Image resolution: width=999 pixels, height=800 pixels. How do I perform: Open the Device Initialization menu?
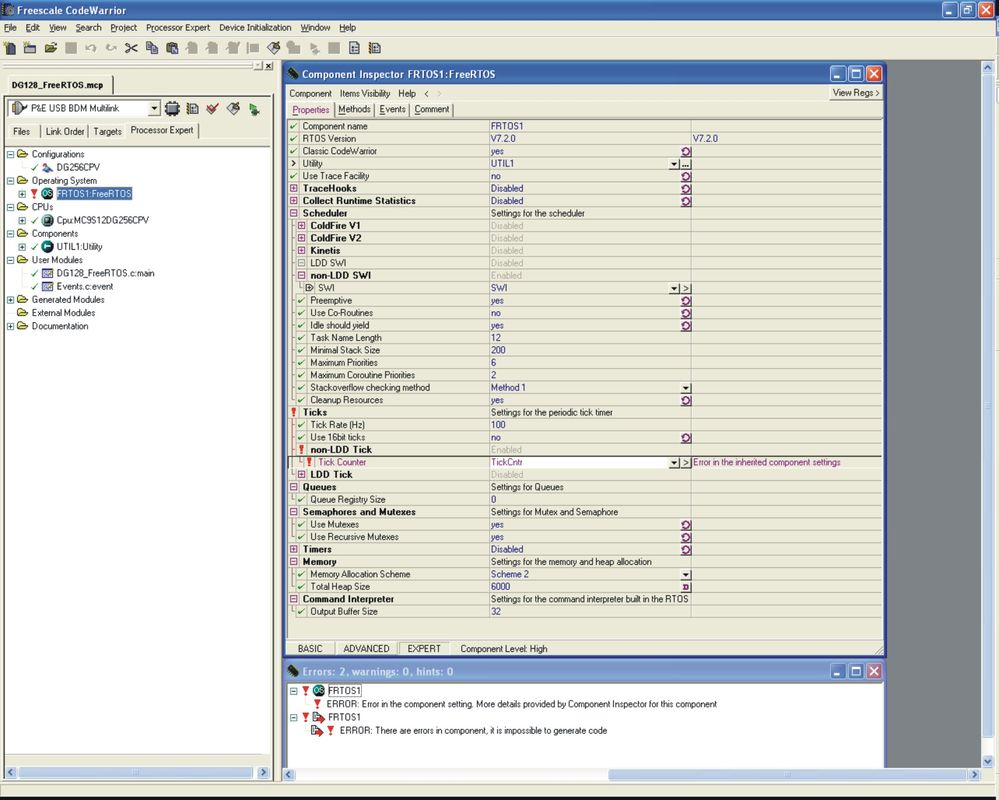point(255,27)
